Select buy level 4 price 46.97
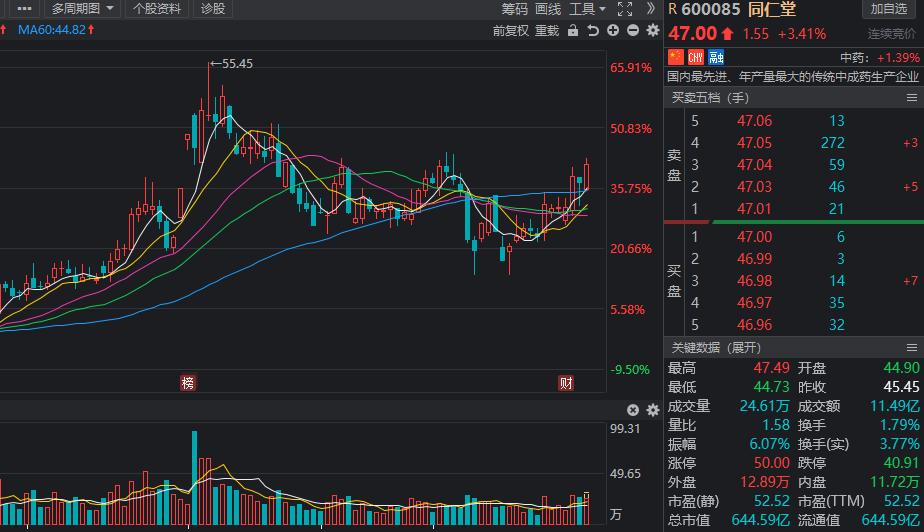This screenshot has height=532, width=924. 754,303
